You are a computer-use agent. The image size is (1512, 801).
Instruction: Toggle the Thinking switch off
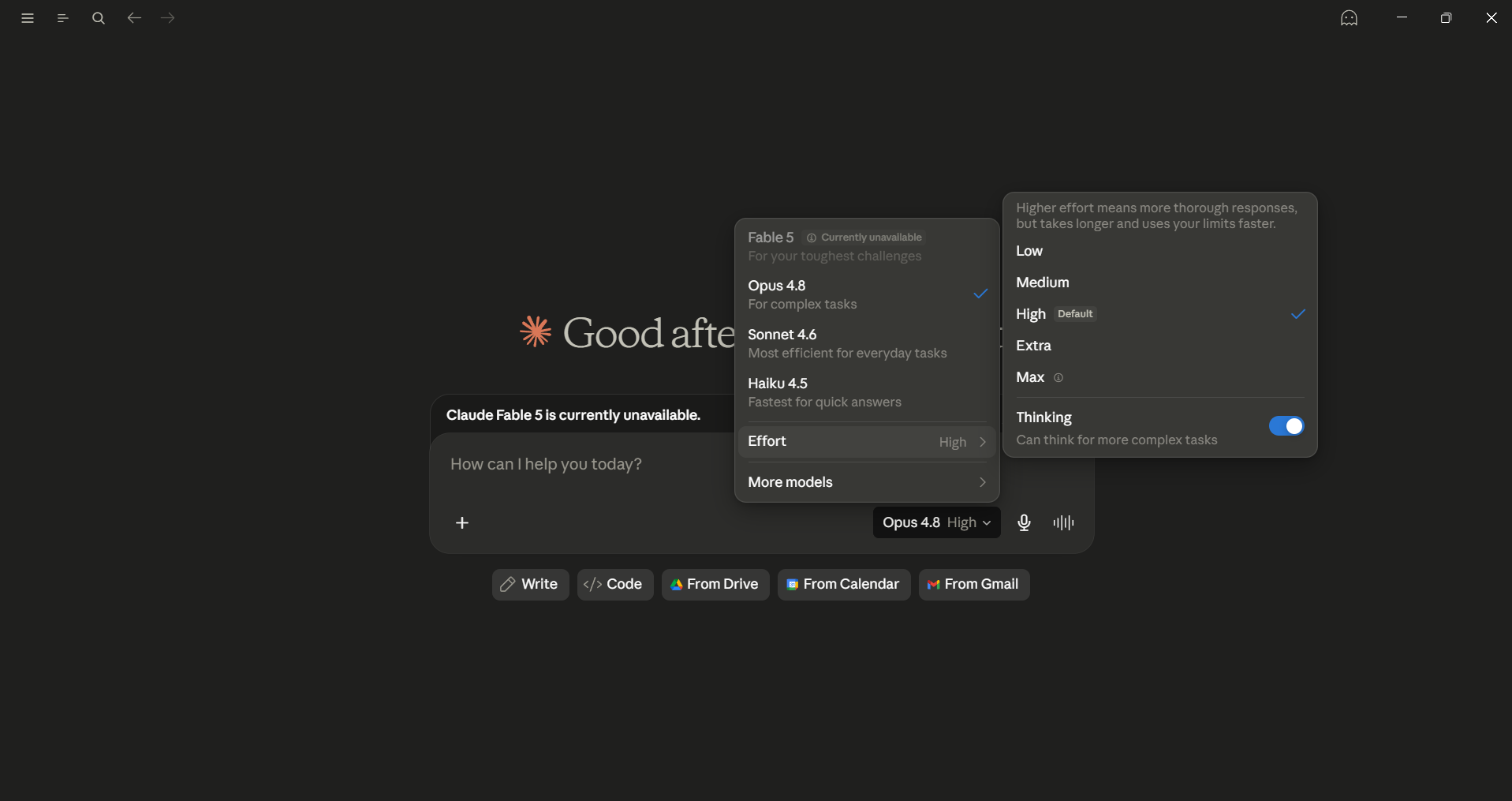[x=1286, y=426]
